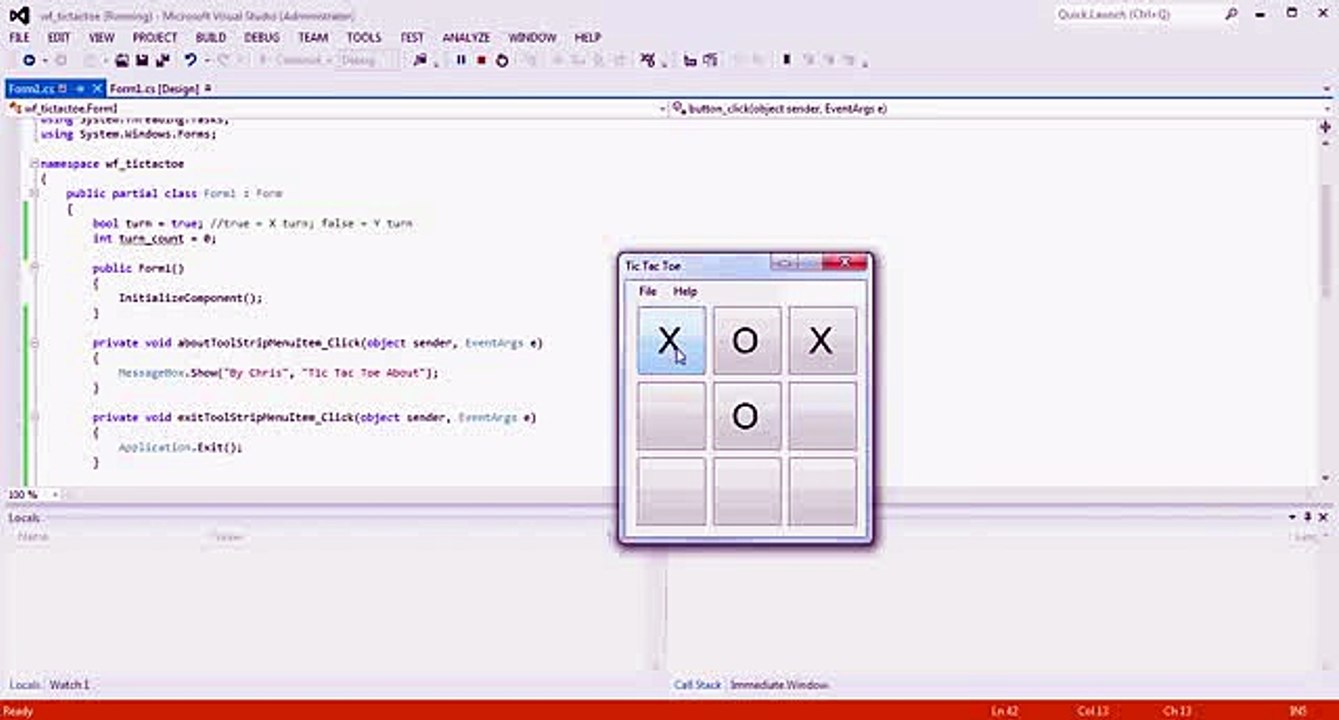This screenshot has width=1339, height=720.
Task: Open the HELP menu in Visual Studio
Action: [x=587, y=37]
